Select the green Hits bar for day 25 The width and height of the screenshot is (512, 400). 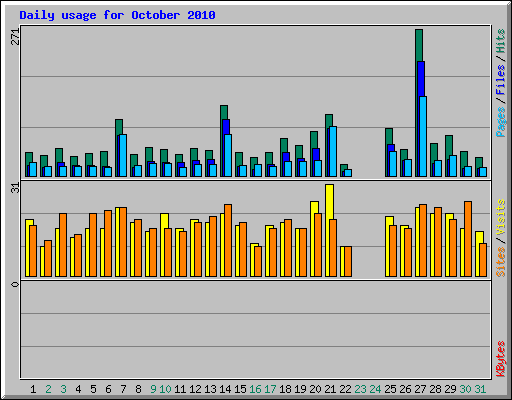point(389,136)
